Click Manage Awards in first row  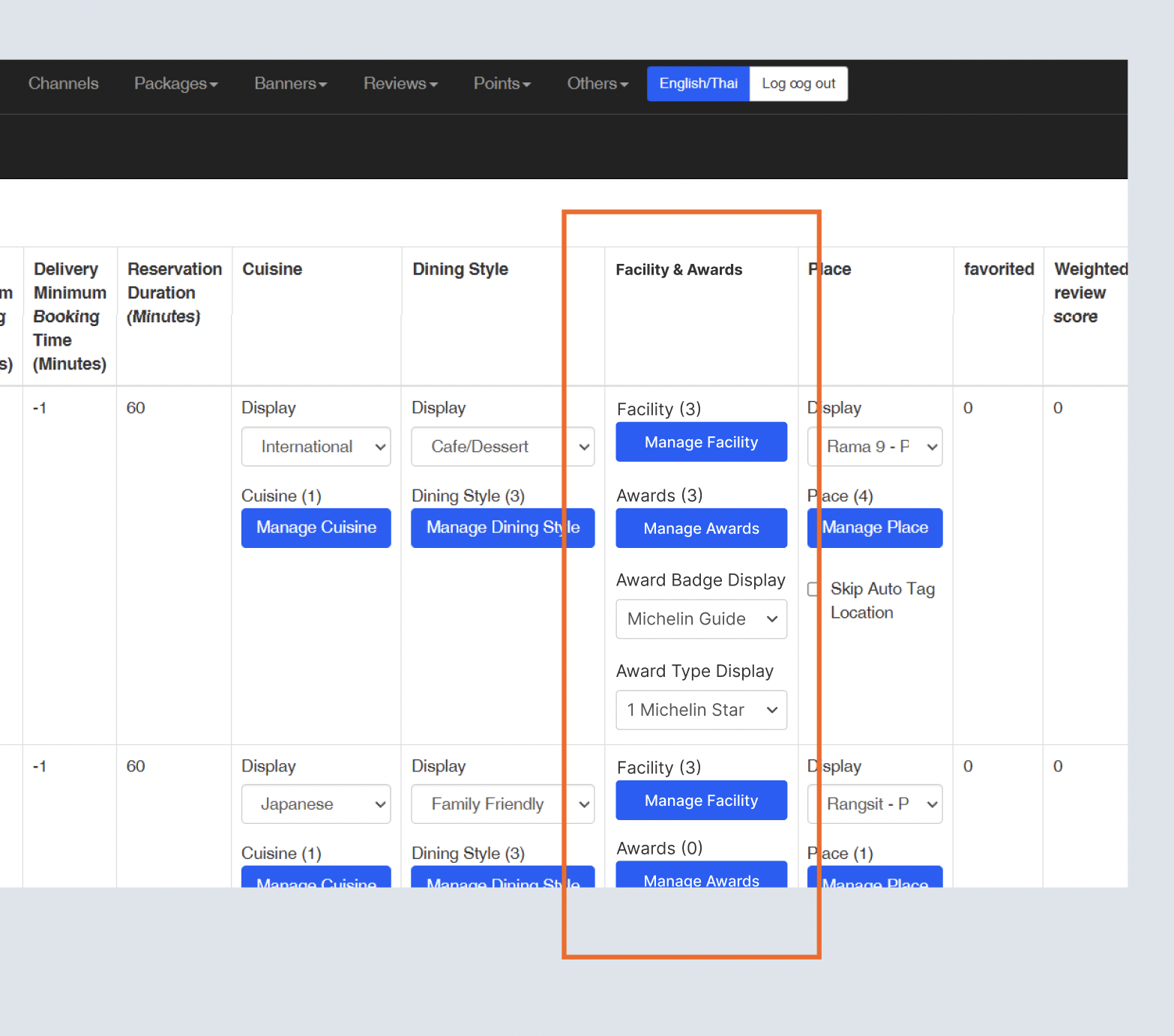click(x=701, y=528)
